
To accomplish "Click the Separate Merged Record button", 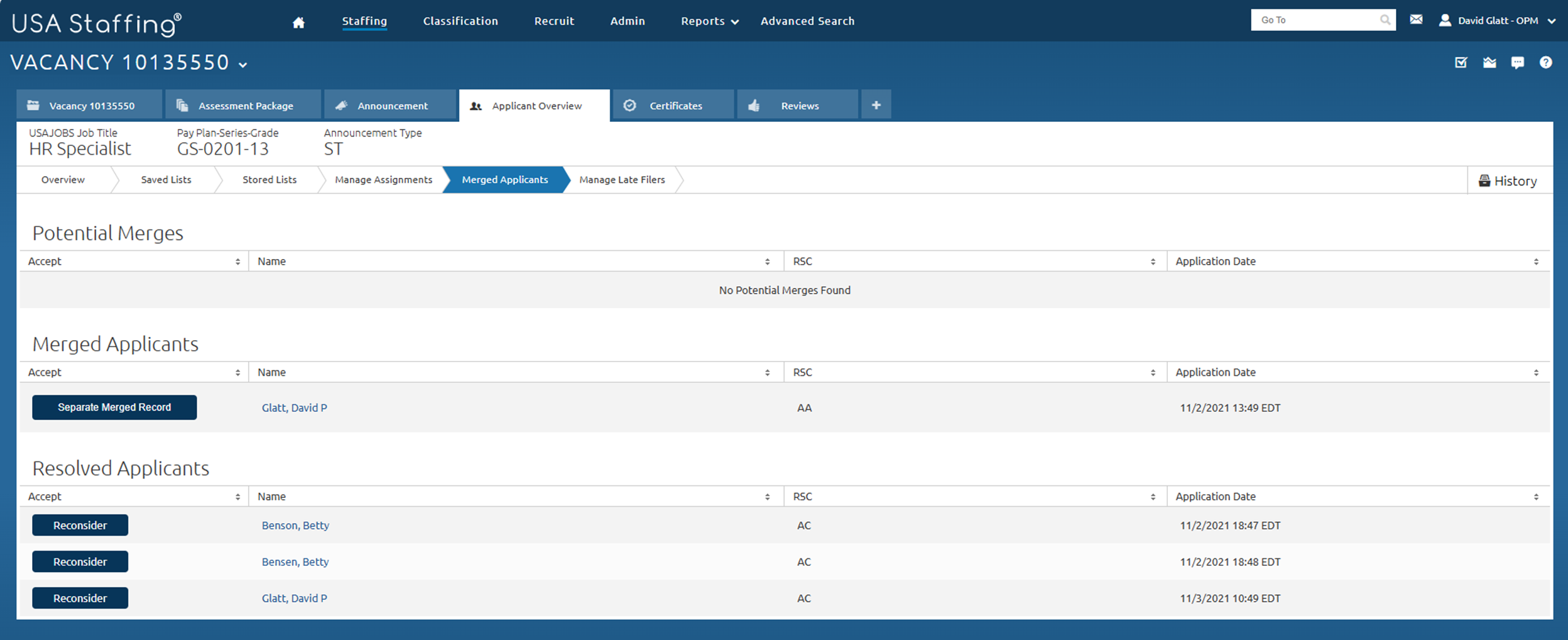I will [x=114, y=407].
